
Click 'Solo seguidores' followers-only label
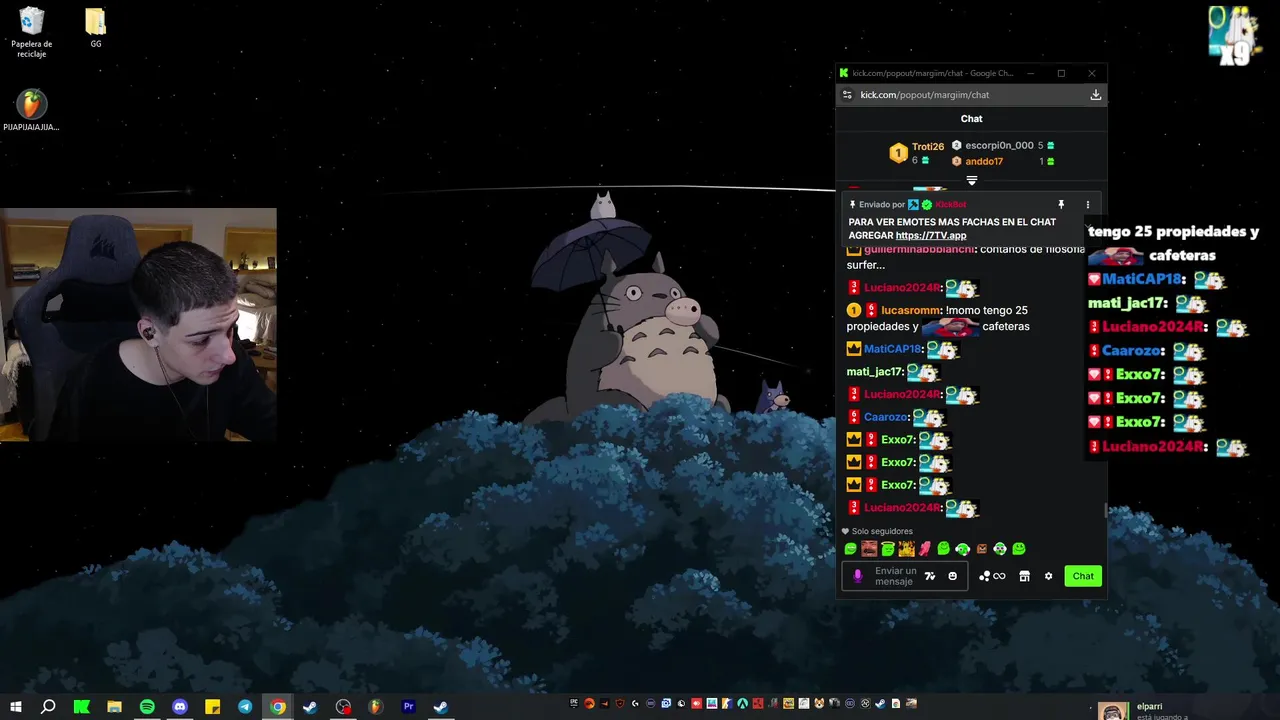coord(882,531)
